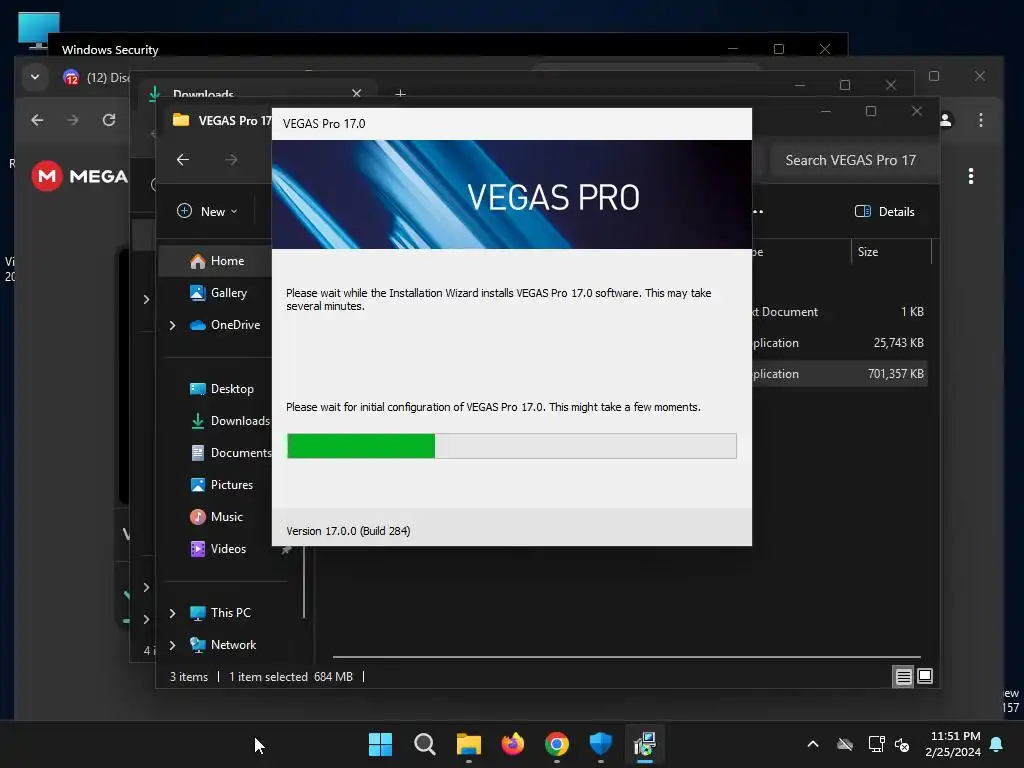
Task: Sort files by the Size column
Action: (x=891, y=251)
